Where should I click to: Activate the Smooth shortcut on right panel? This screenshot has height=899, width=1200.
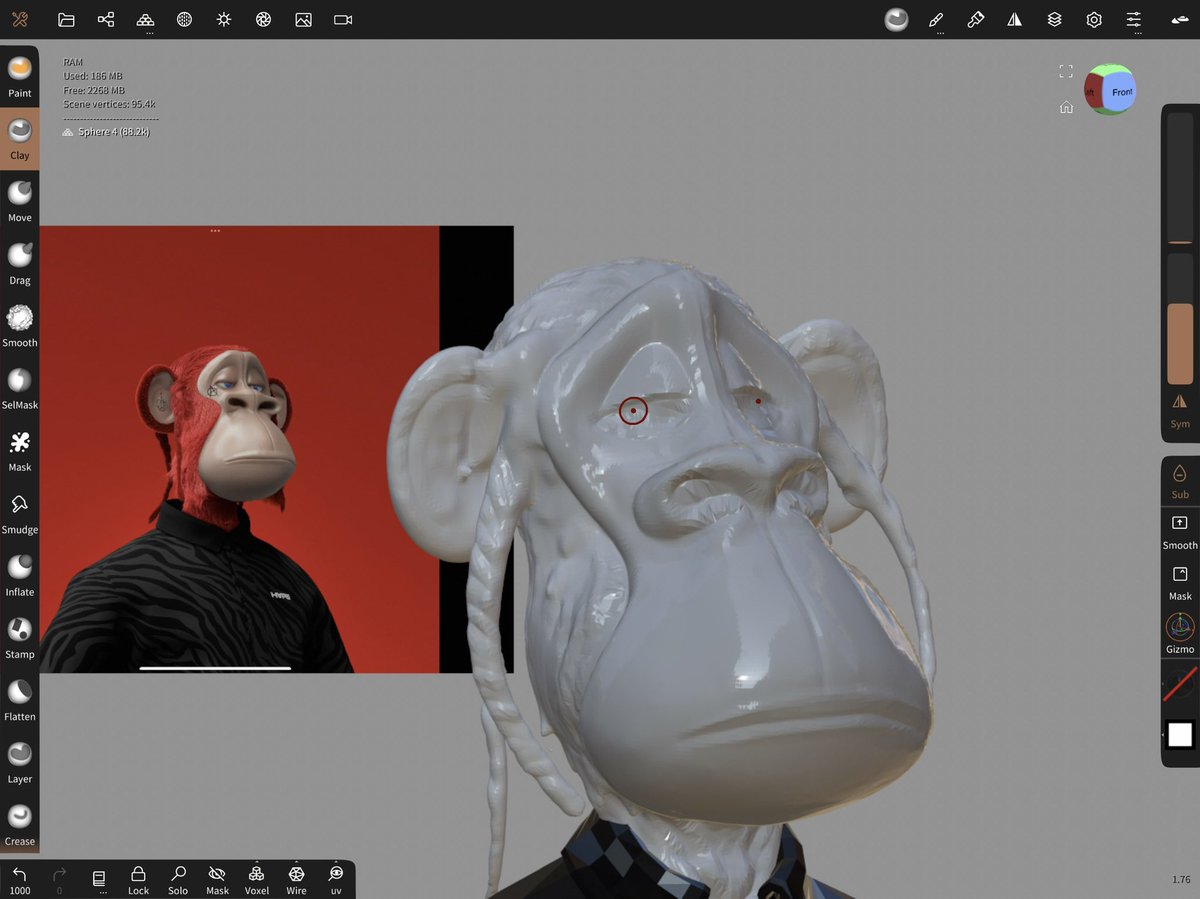(1180, 531)
